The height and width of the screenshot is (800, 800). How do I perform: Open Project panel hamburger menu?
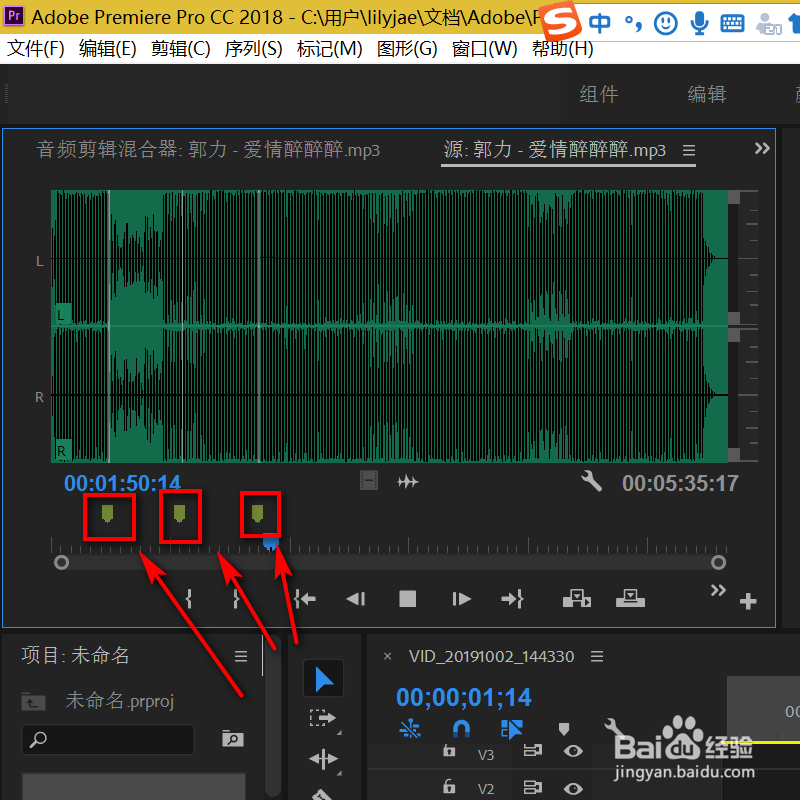tap(241, 656)
